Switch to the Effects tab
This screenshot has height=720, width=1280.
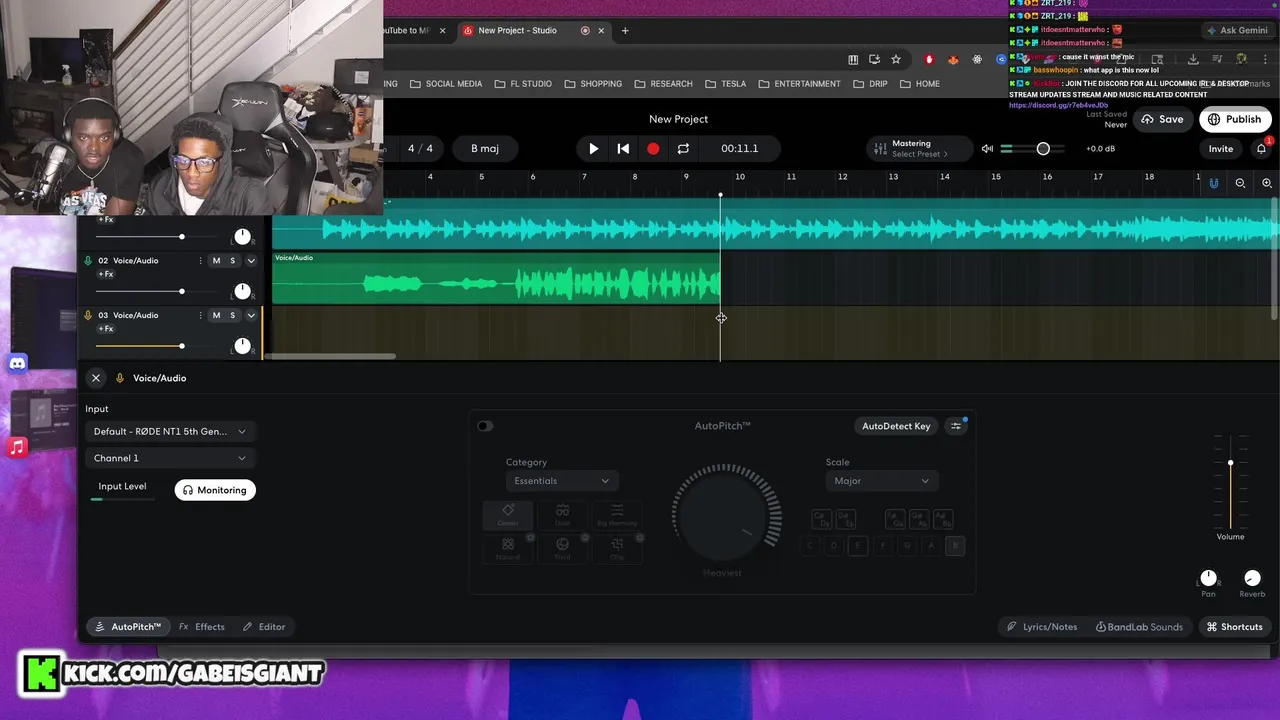202,627
